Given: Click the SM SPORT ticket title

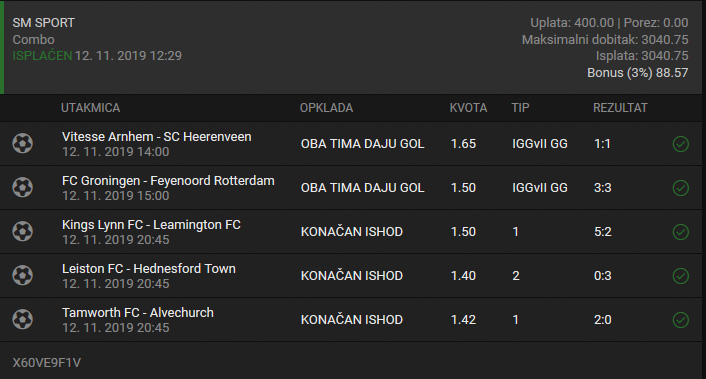Looking at the screenshot, I should (x=44, y=23).
